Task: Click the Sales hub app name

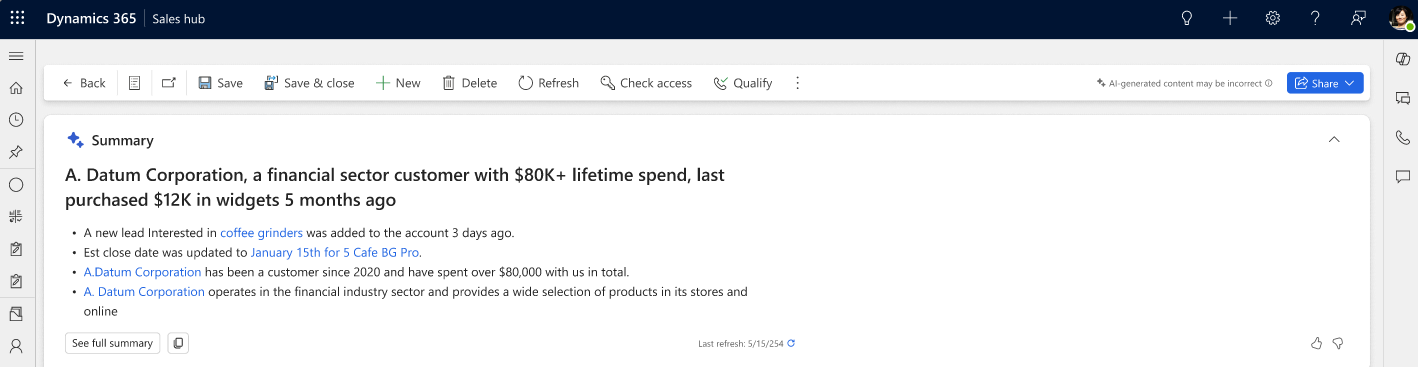Action: (x=179, y=19)
